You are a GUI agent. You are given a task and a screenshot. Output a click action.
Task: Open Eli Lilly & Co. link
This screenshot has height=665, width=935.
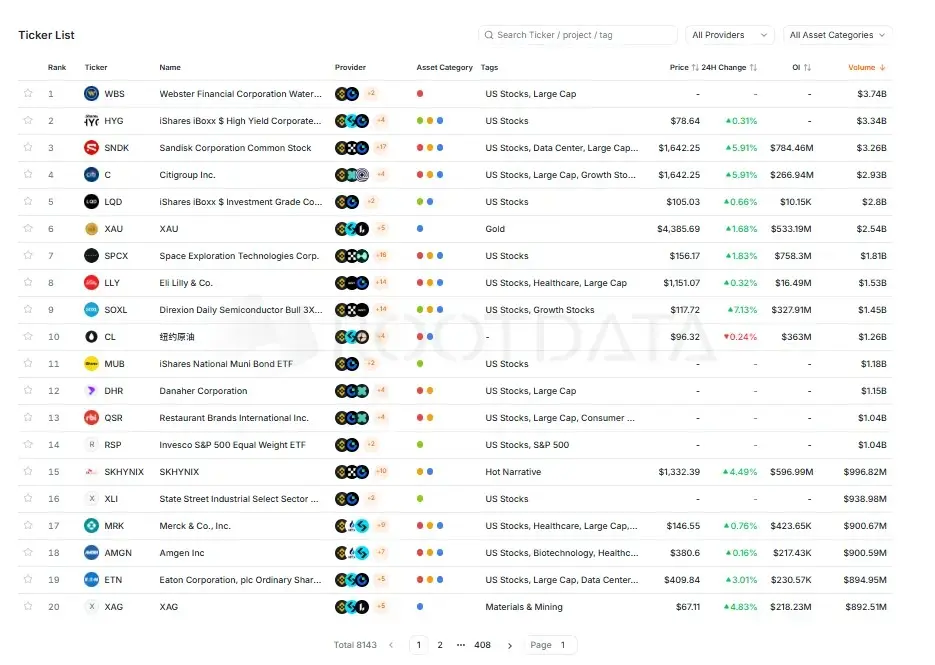click(186, 283)
